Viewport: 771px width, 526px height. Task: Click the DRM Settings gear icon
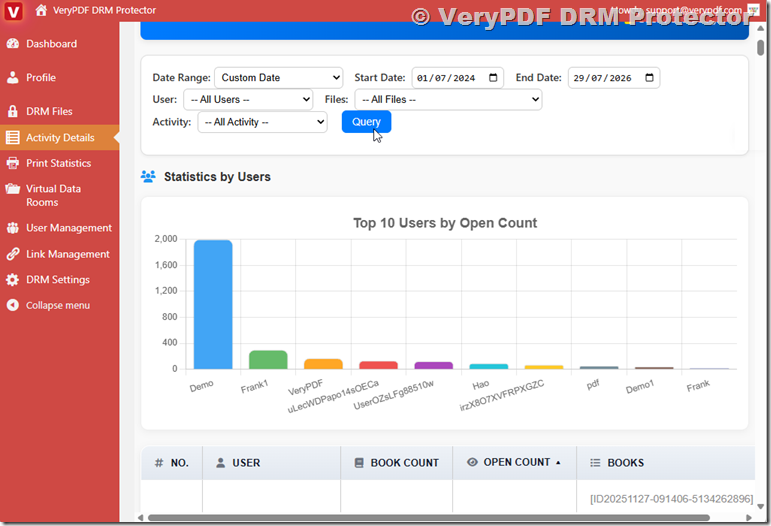pos(13,280)
